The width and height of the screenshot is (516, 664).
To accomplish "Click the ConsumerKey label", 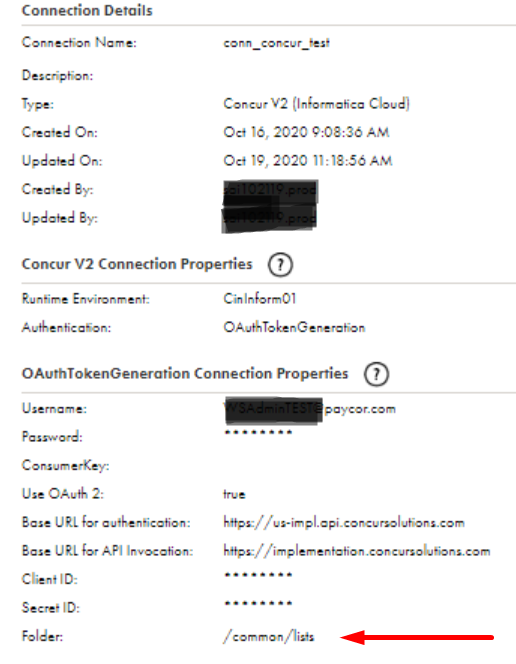I will [x=66, y=465].
